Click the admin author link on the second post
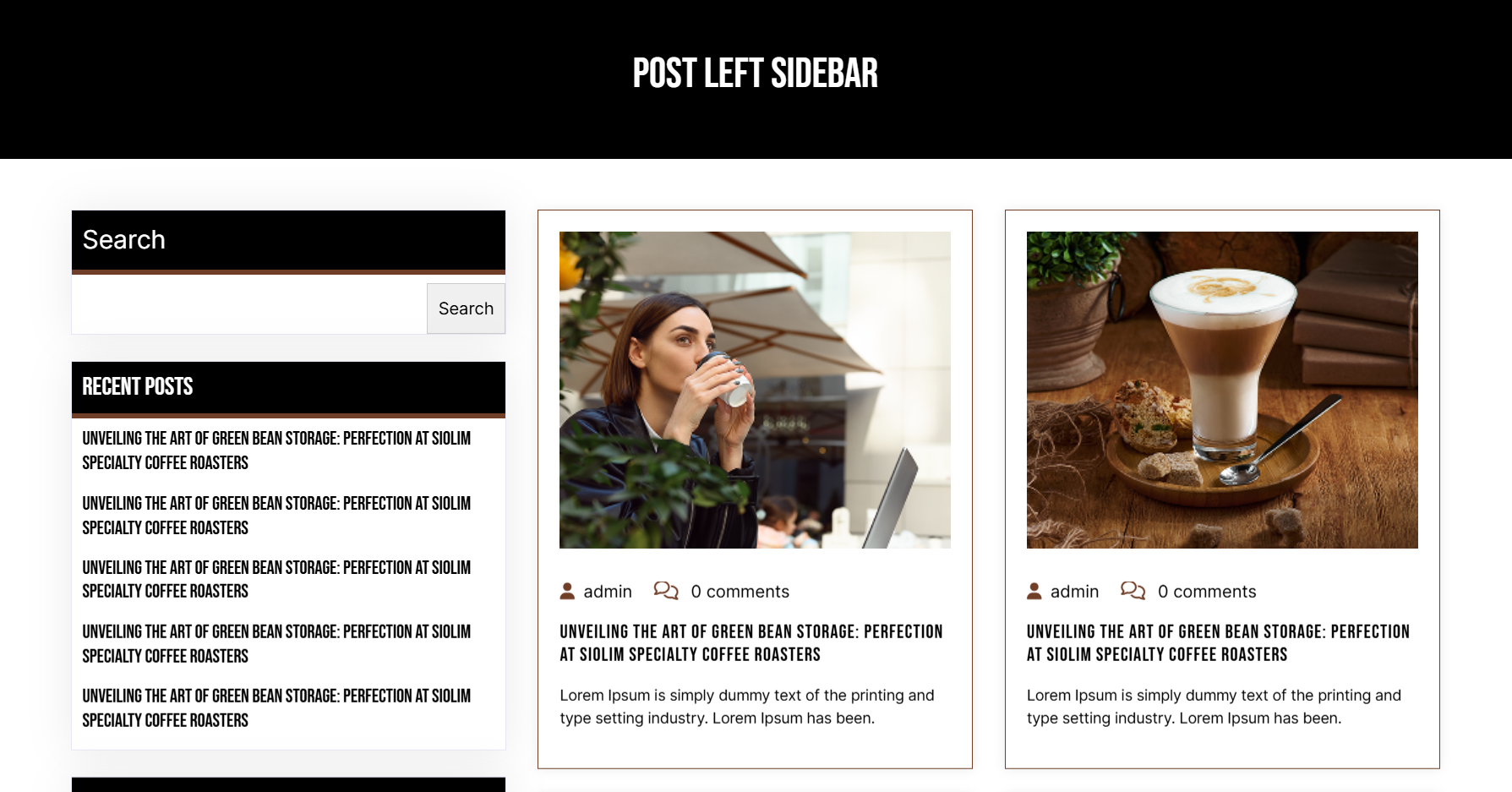This screenshot has height=792, width=1512. coord(1074,592)
